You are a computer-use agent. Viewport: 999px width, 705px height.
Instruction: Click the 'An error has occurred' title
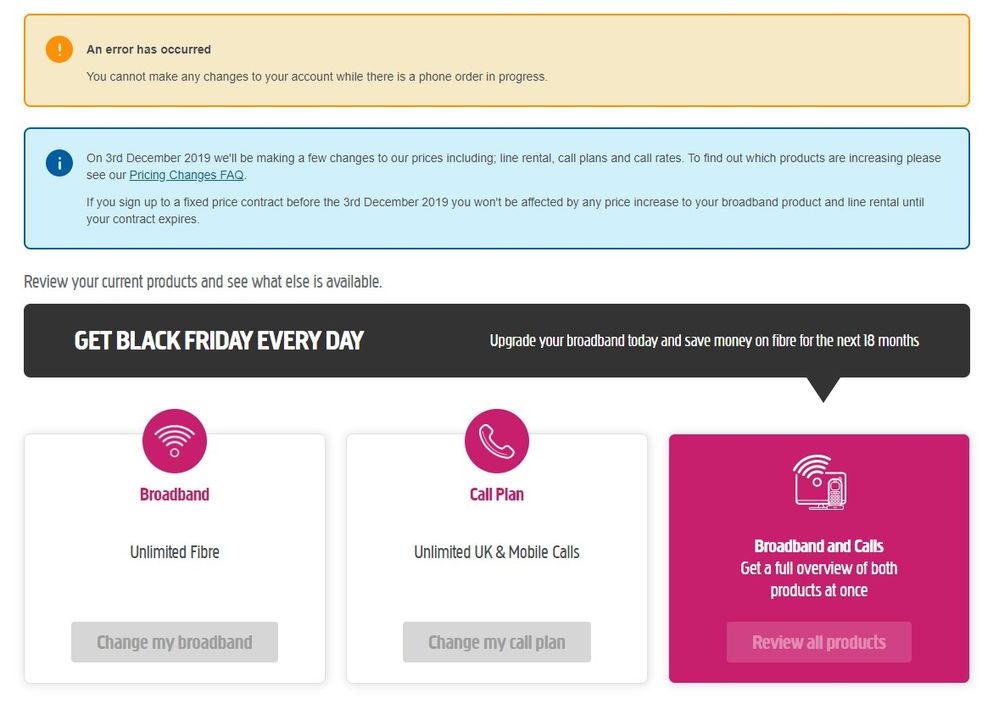coord(149,49)
